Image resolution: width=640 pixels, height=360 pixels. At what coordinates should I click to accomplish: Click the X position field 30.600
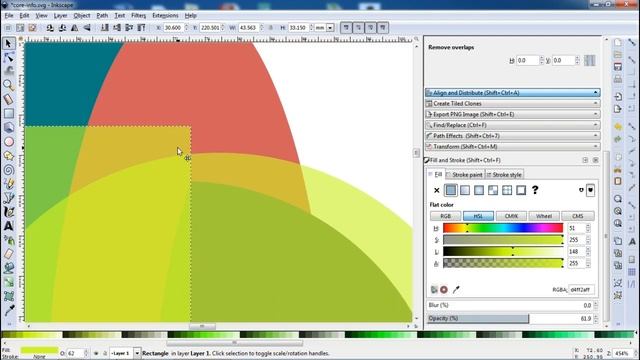(173, 28)
